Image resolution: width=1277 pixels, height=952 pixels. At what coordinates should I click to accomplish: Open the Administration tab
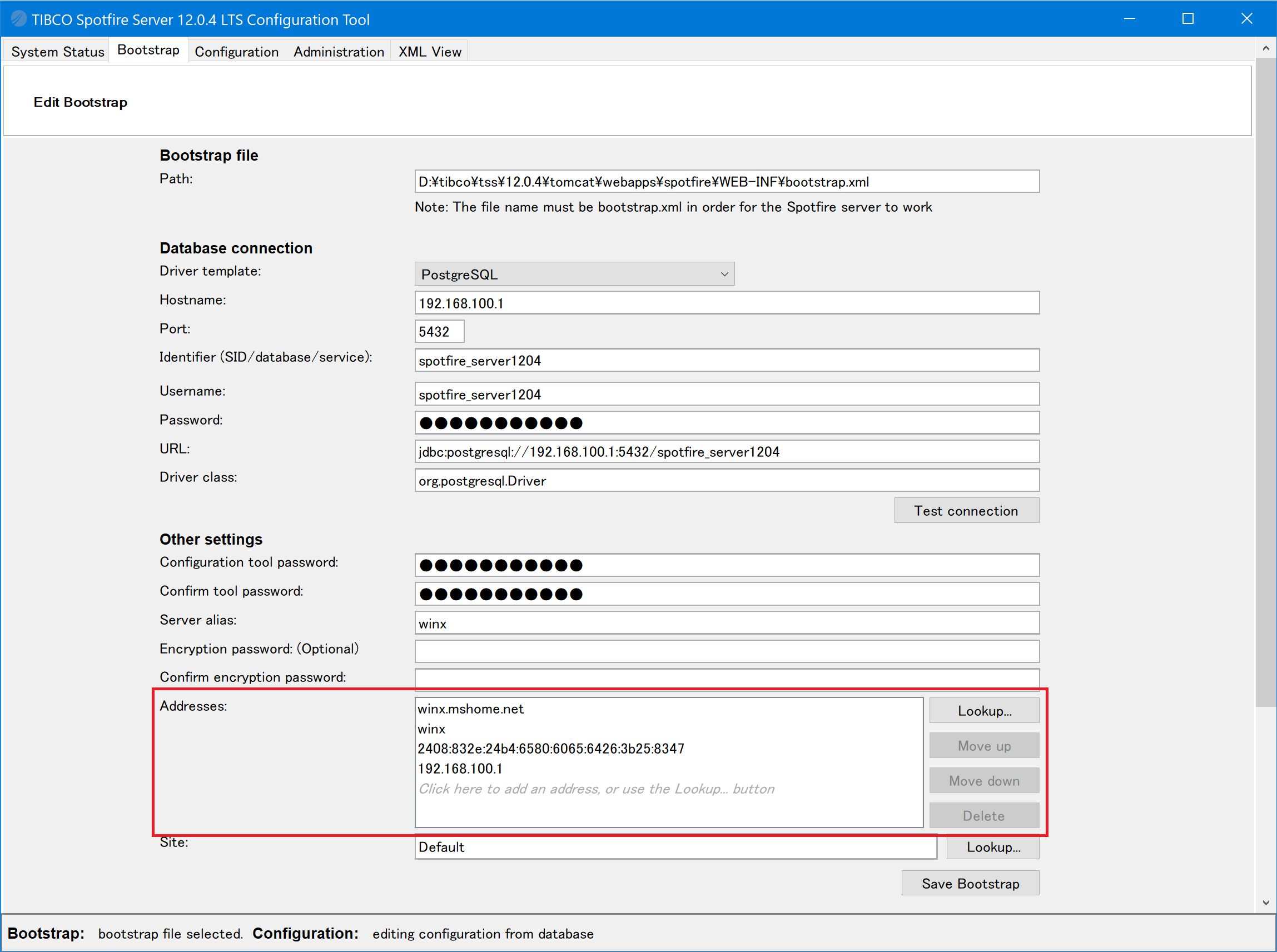coord(339,51)
